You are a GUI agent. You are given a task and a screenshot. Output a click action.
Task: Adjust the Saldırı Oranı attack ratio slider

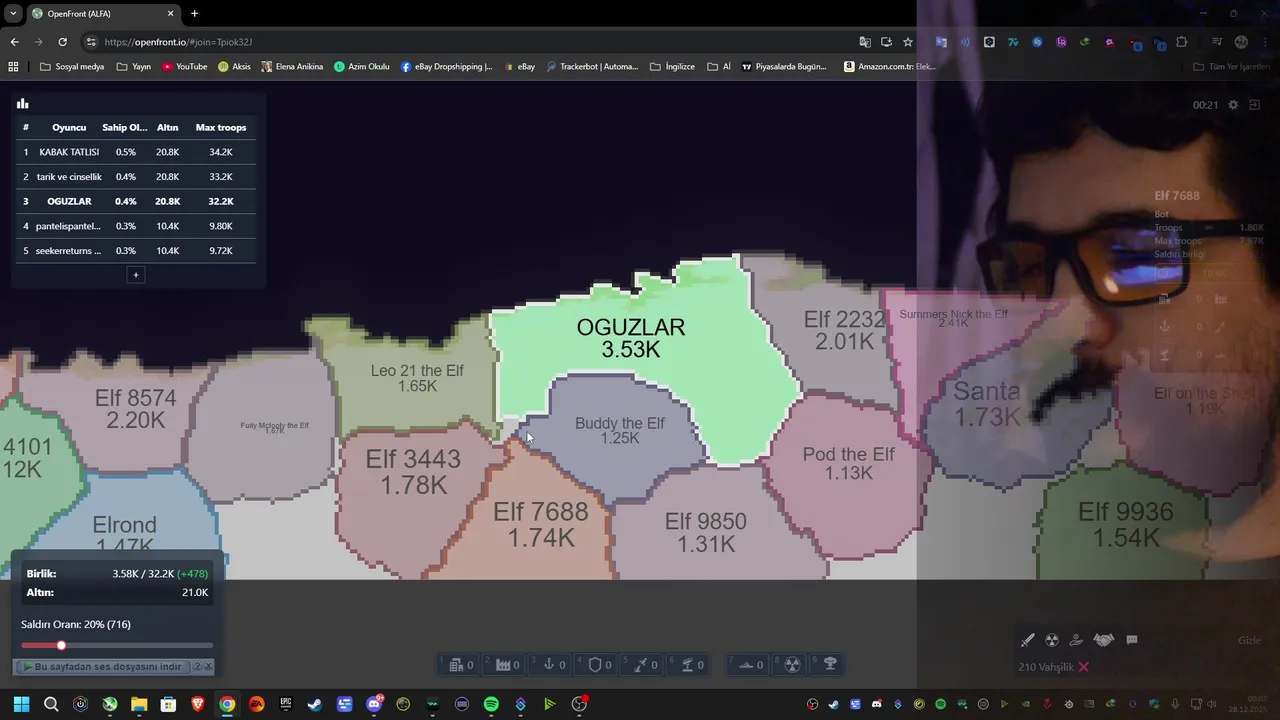[x=116, y=645]
